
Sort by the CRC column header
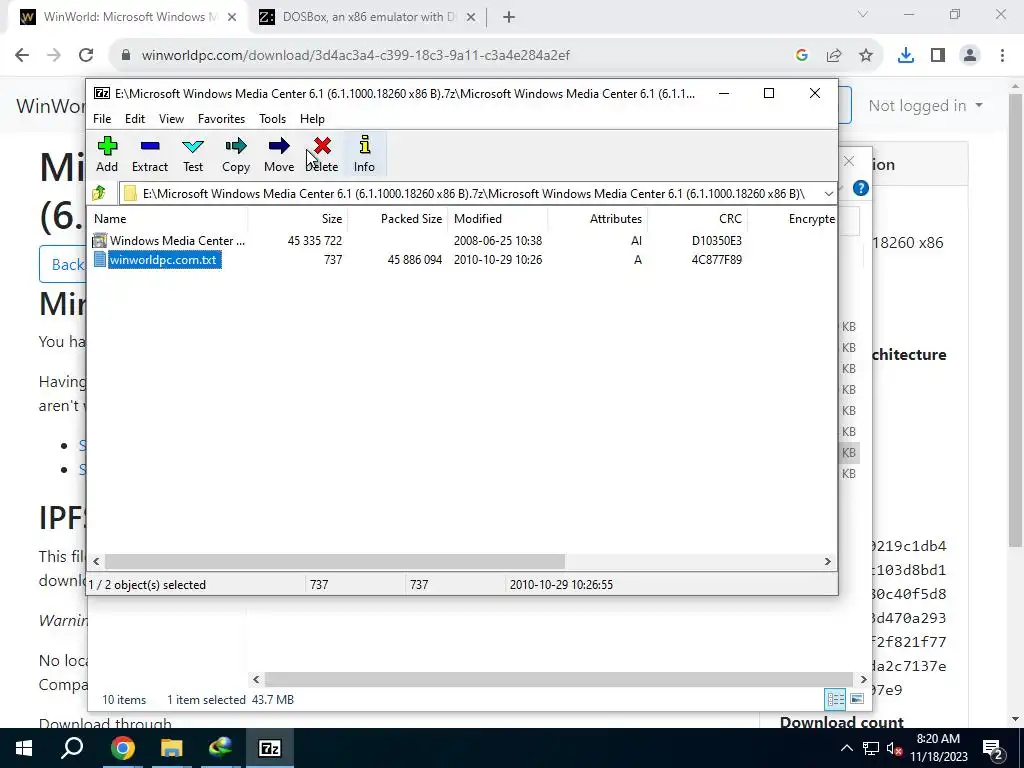[697, 219]
